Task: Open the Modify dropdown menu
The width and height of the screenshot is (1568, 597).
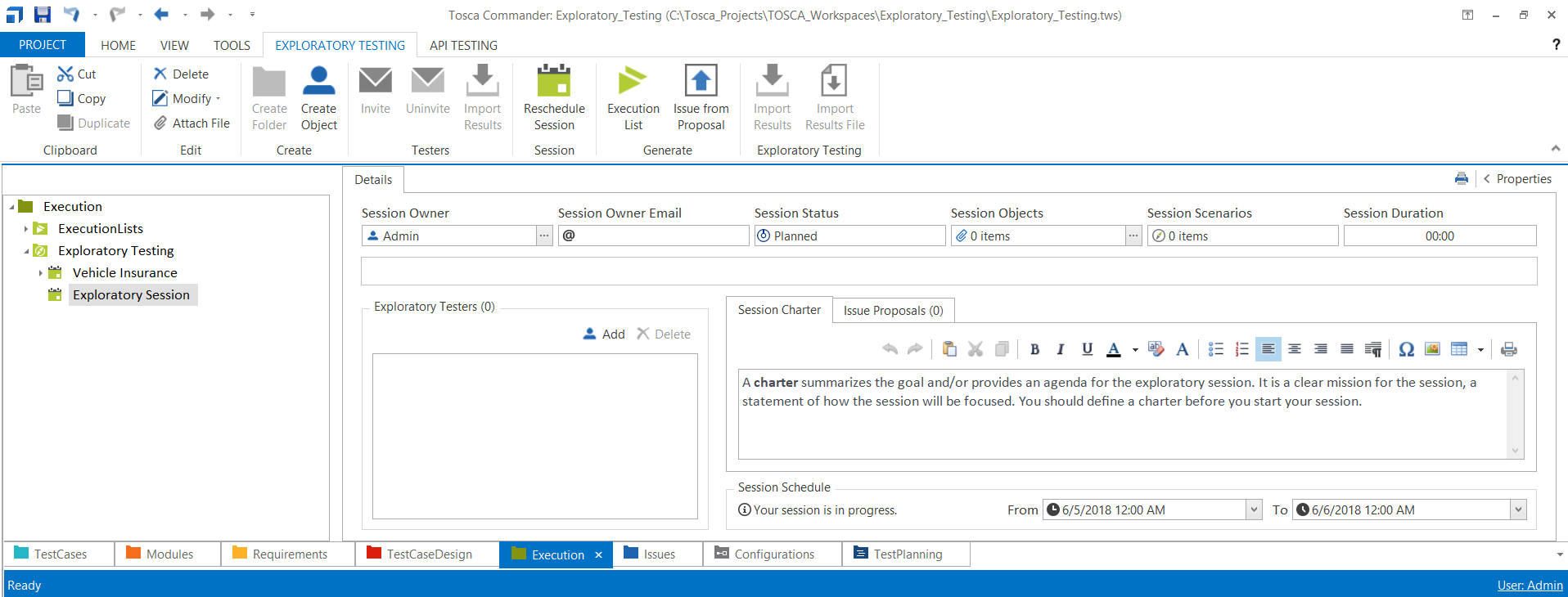Action: (x=218, y=99)
